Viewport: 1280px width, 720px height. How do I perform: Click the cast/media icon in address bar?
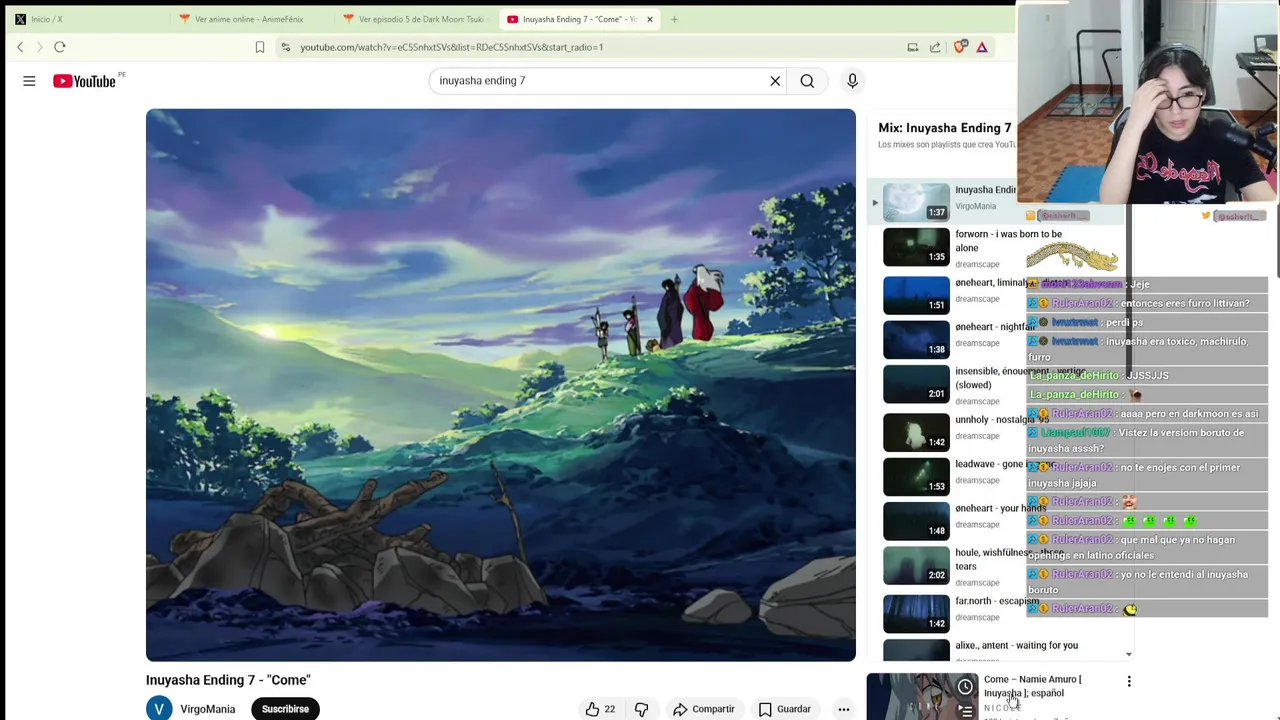click(912, 47)
